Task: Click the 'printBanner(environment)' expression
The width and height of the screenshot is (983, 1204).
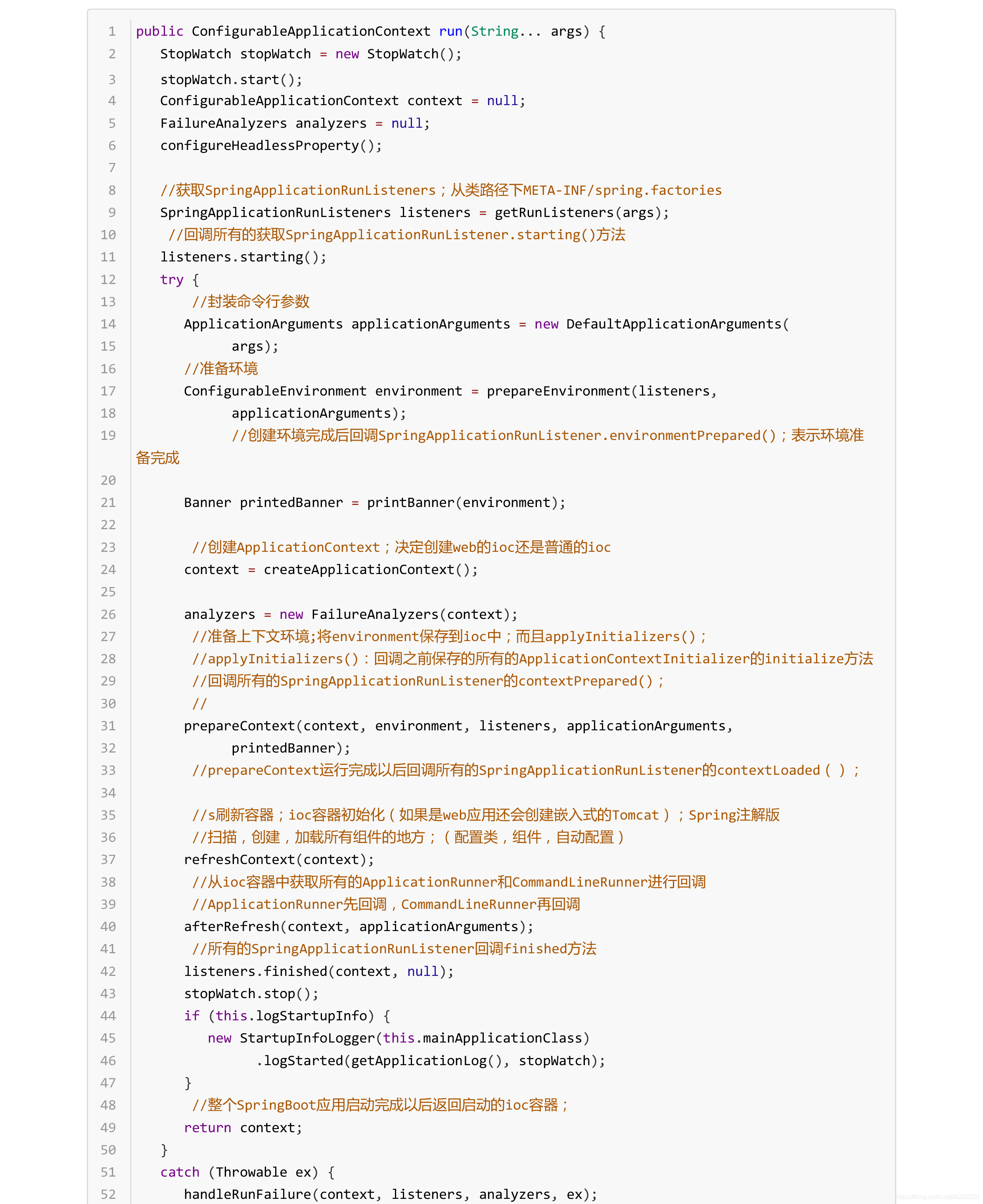Action: click(466, 502)
